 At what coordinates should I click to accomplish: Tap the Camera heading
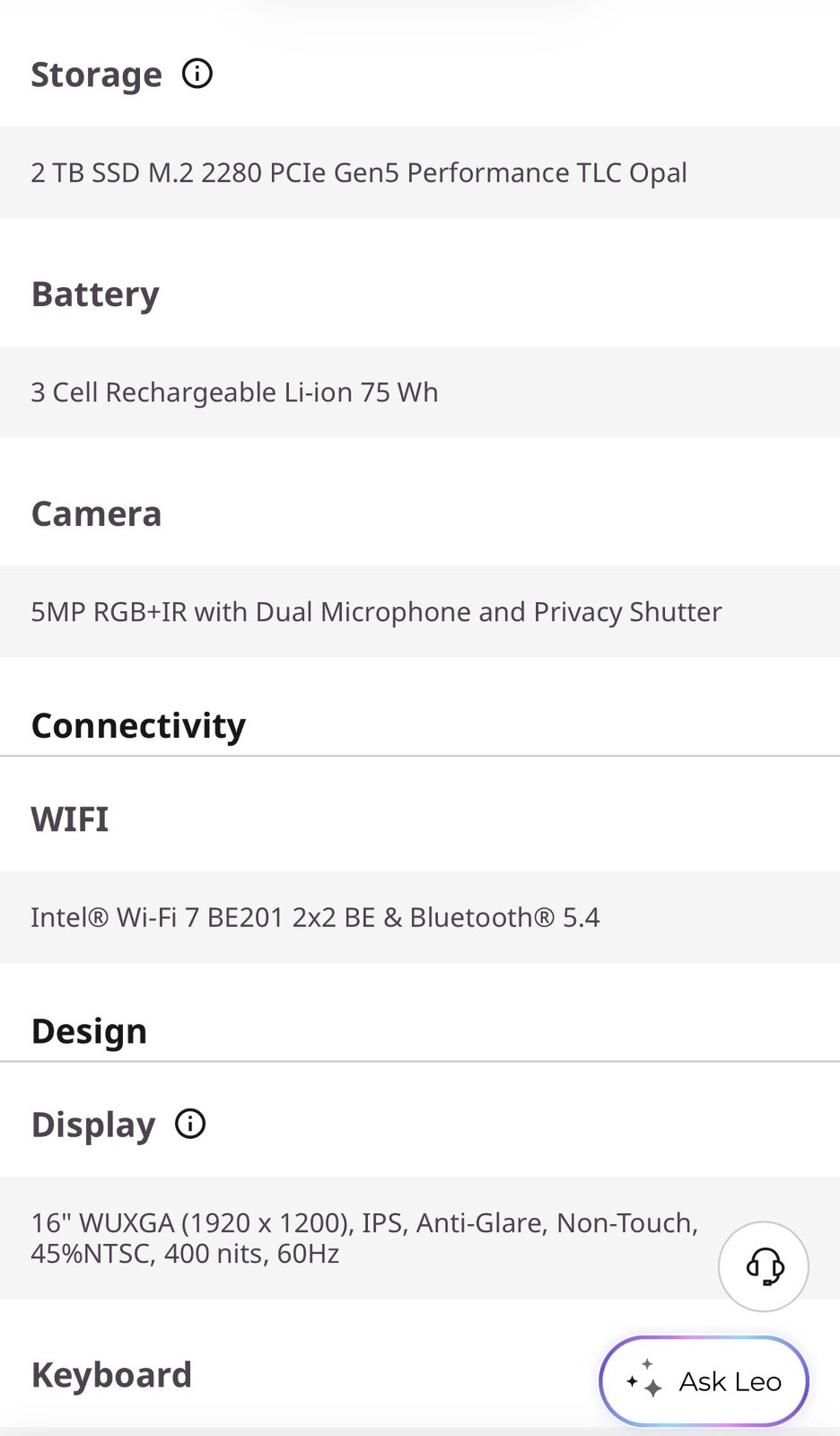pos(97,513)
